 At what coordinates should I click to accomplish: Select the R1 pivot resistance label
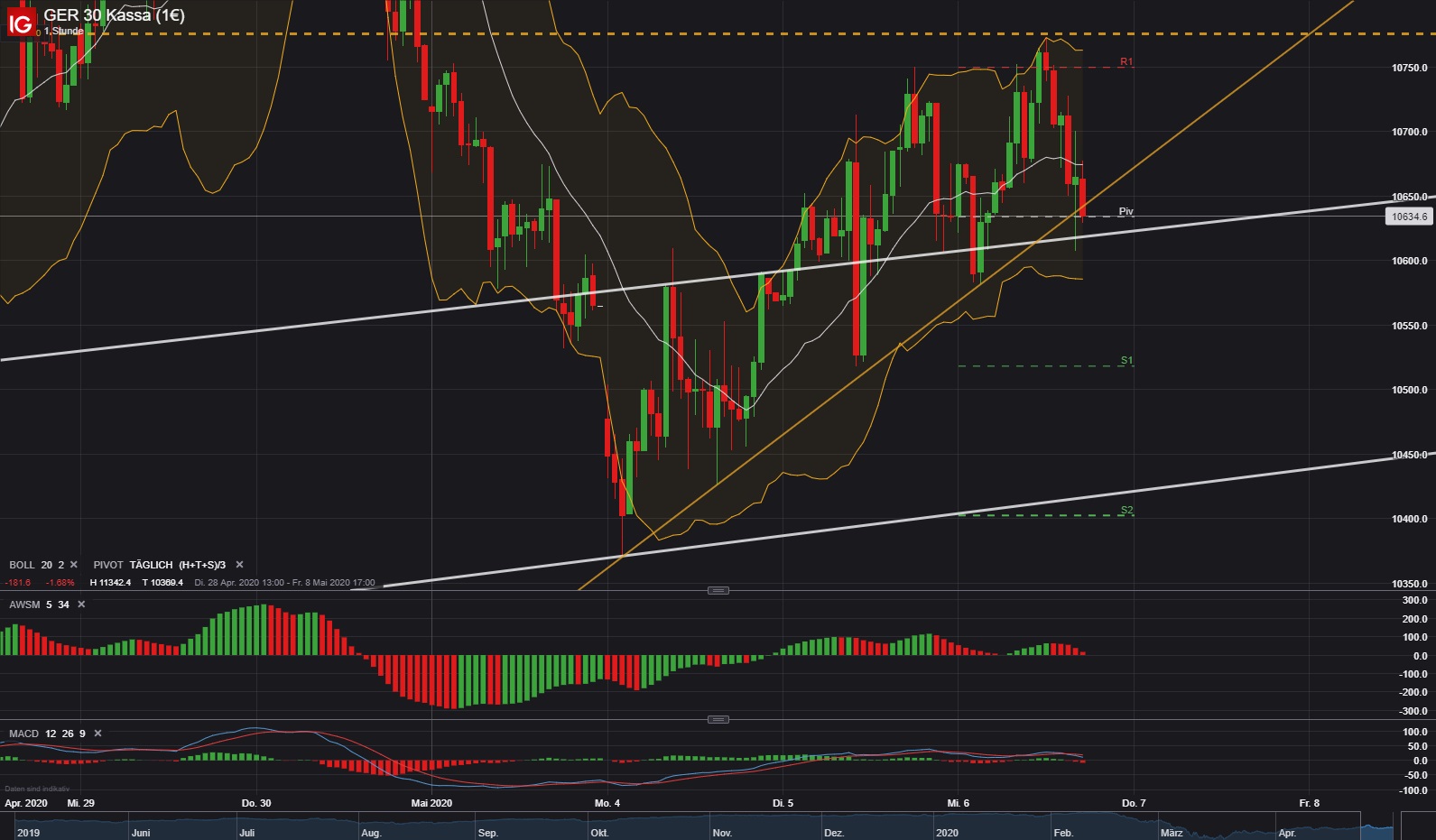pyautogui.click(x=1126, y=62)
